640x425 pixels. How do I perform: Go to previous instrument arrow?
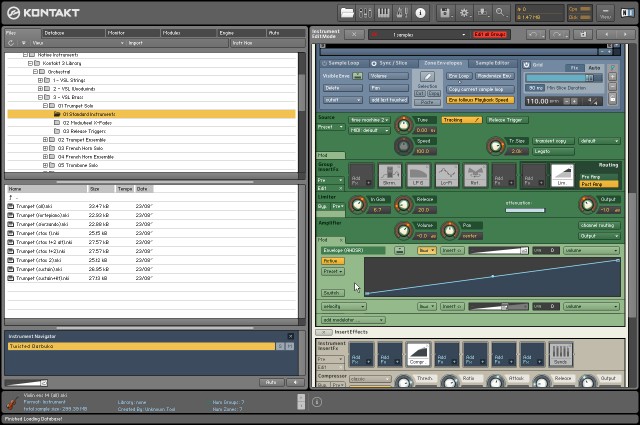point(606,35)
